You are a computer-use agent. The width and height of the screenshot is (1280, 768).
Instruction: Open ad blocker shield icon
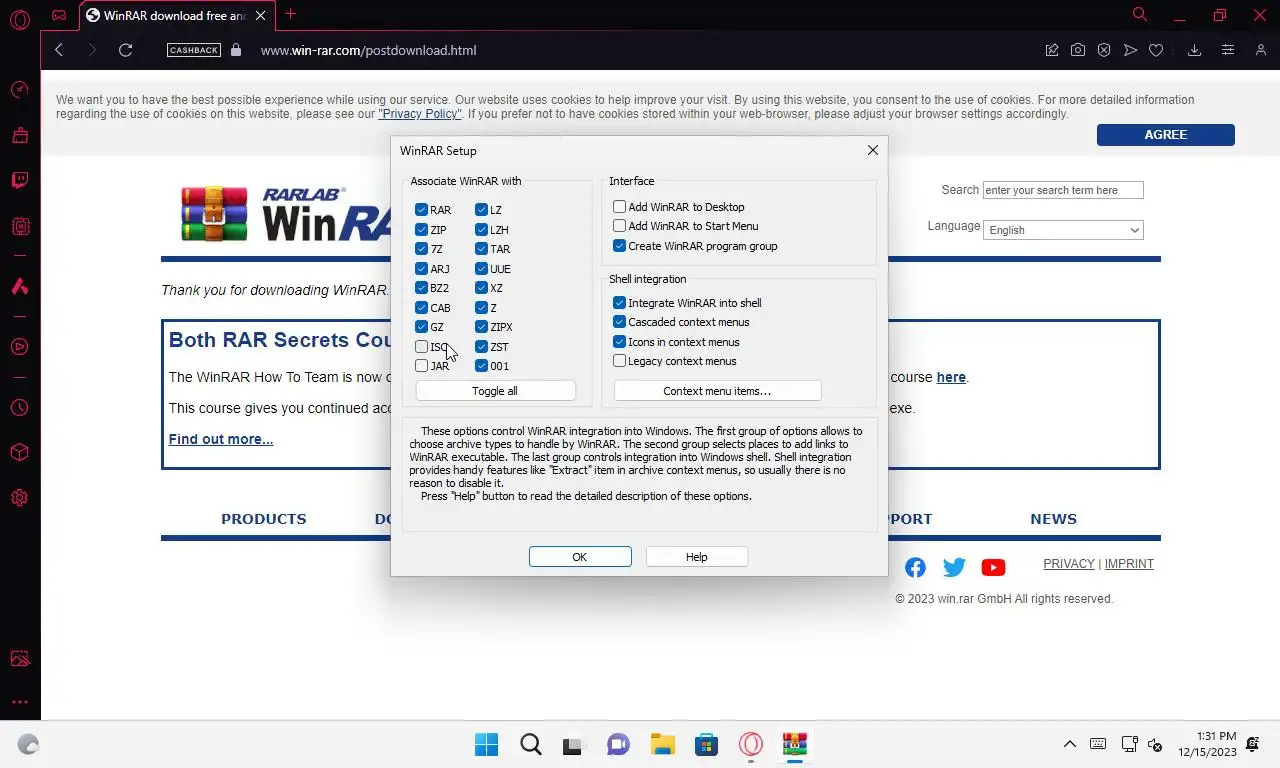[1104, 50]
